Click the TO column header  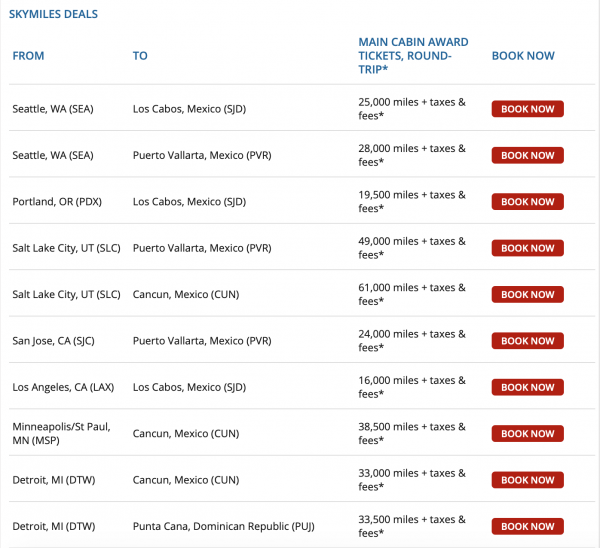(140, 56)
